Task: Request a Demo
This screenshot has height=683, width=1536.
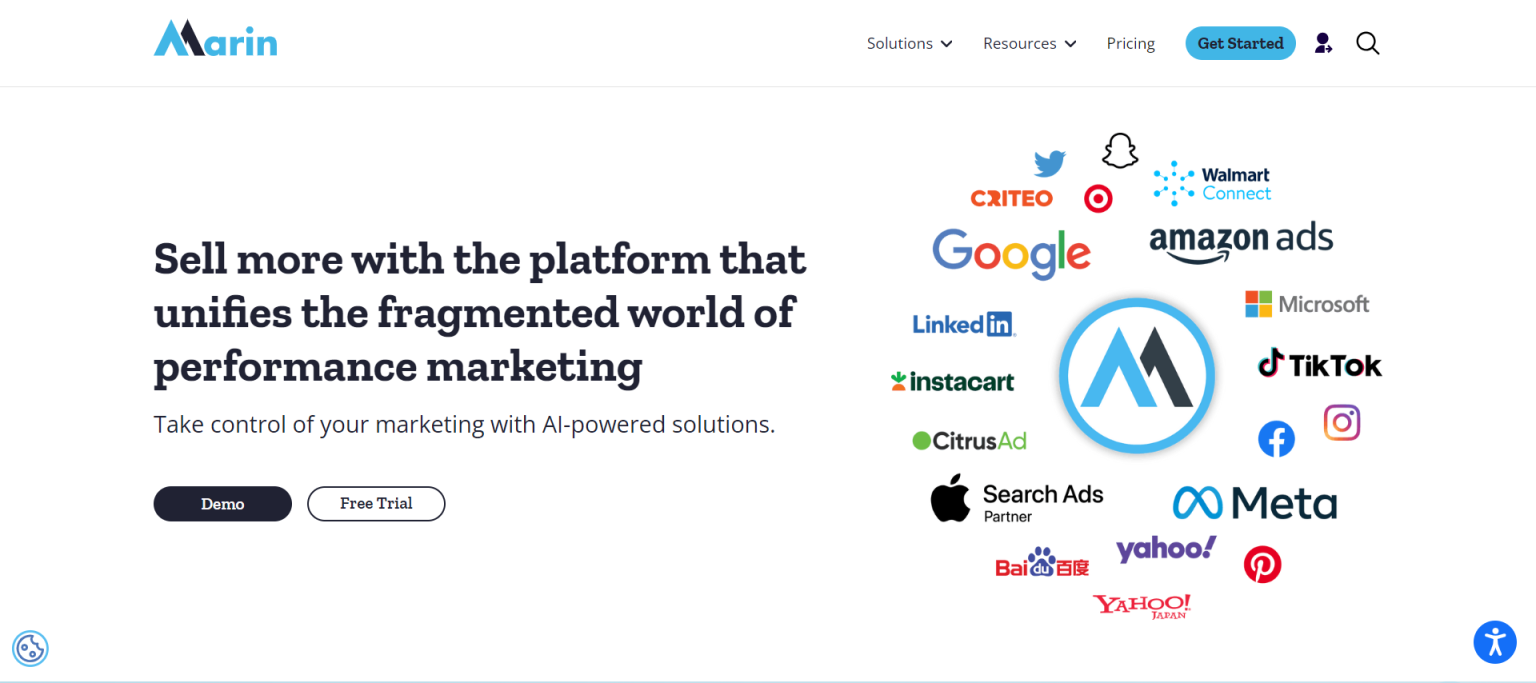Action: click(222, 503)
